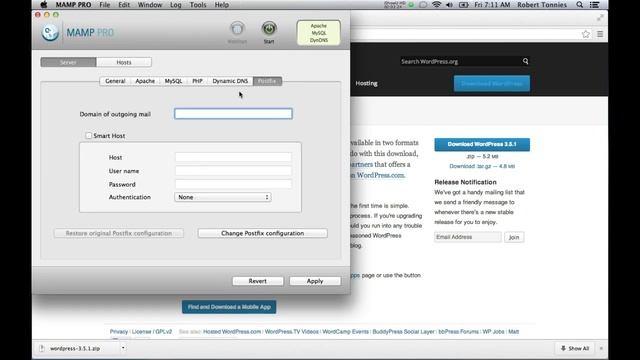
Task: Open the MAMP PRO application menu
Action: coord(73,5)
